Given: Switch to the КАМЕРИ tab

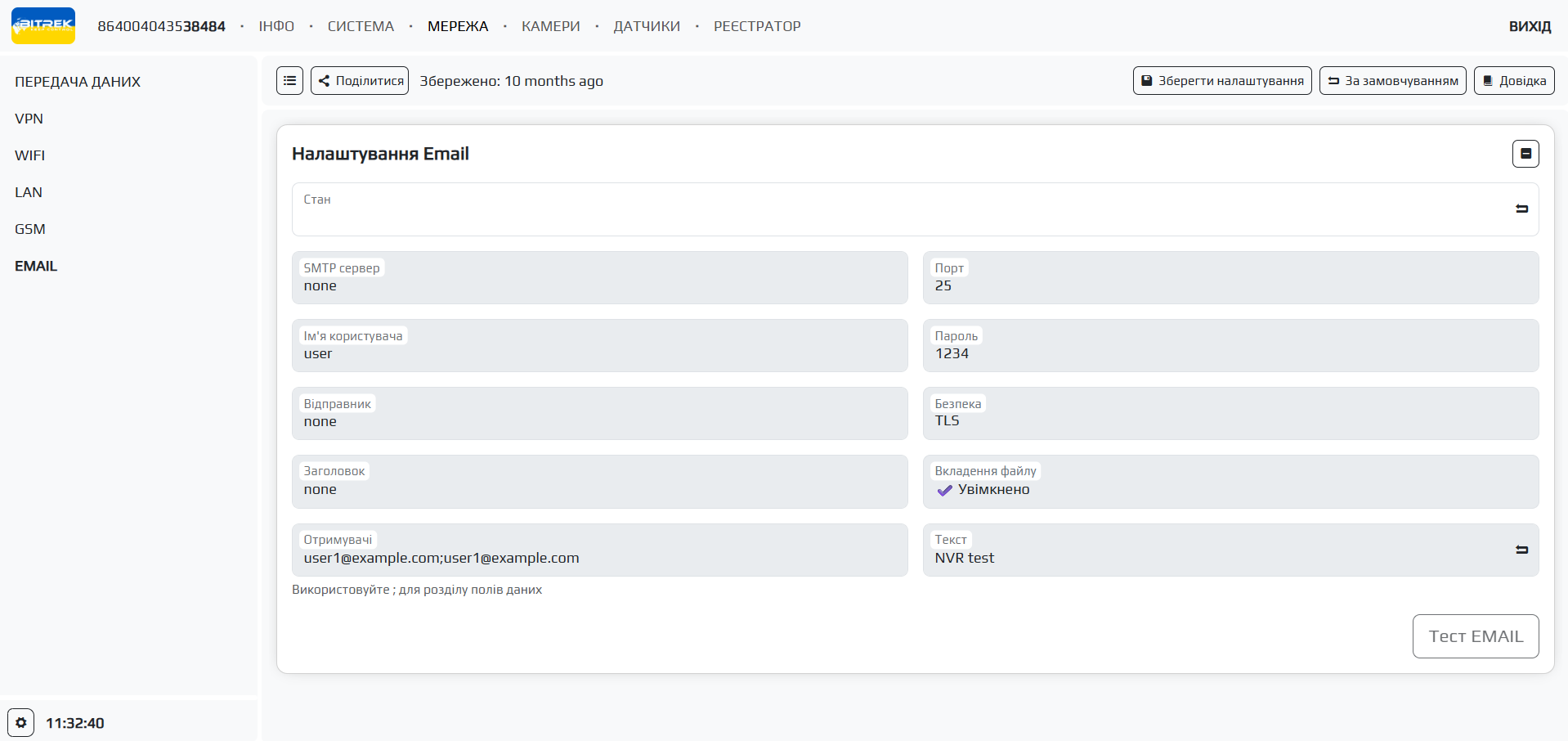Looking at the screenshot, I should (x=550, y=26).
